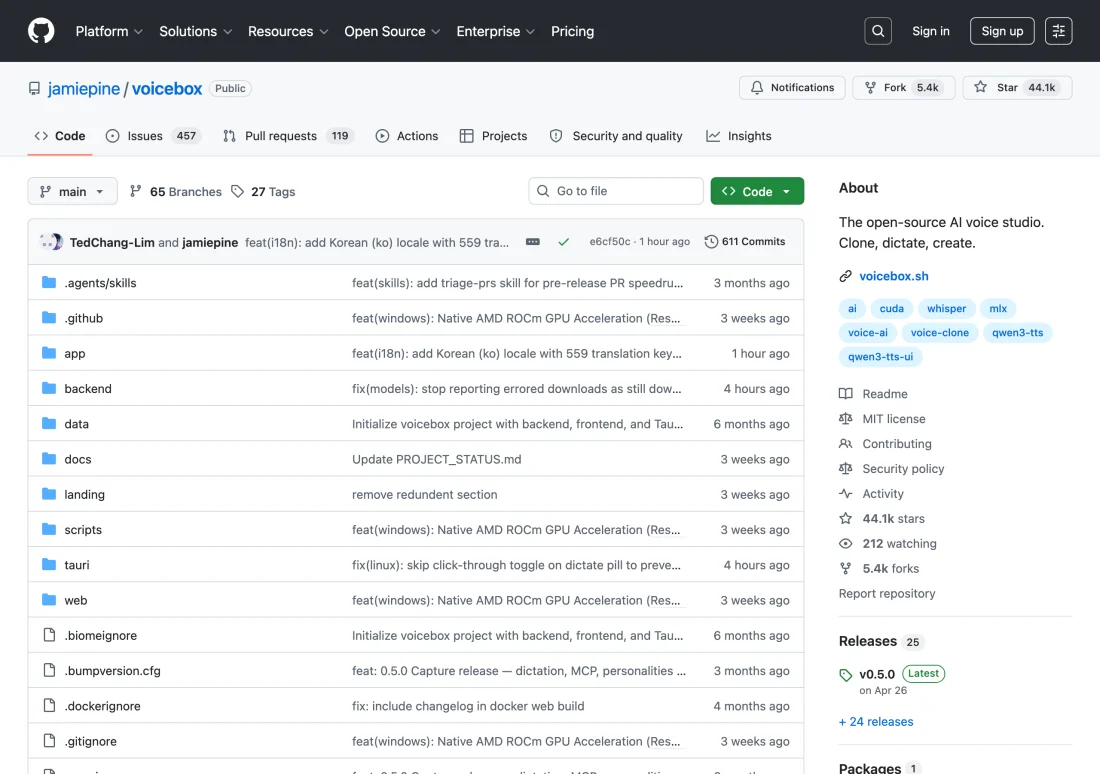
Task: Click the book icon beside Readme
Action: [x=845, y=394]
